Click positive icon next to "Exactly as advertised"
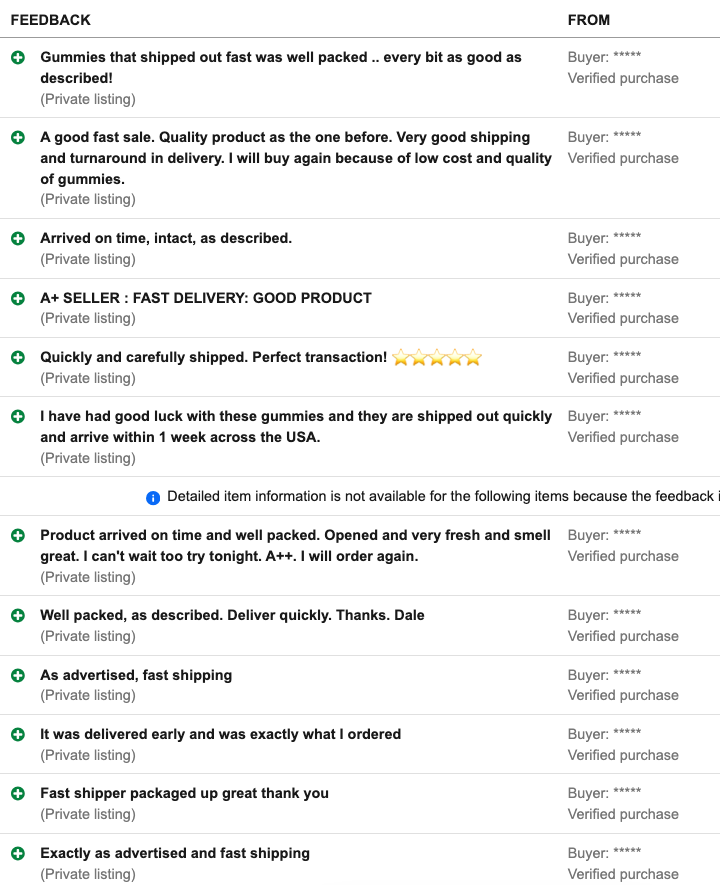Screen dimensions: 720x885 pyautogui.click(x=18, y=853)
